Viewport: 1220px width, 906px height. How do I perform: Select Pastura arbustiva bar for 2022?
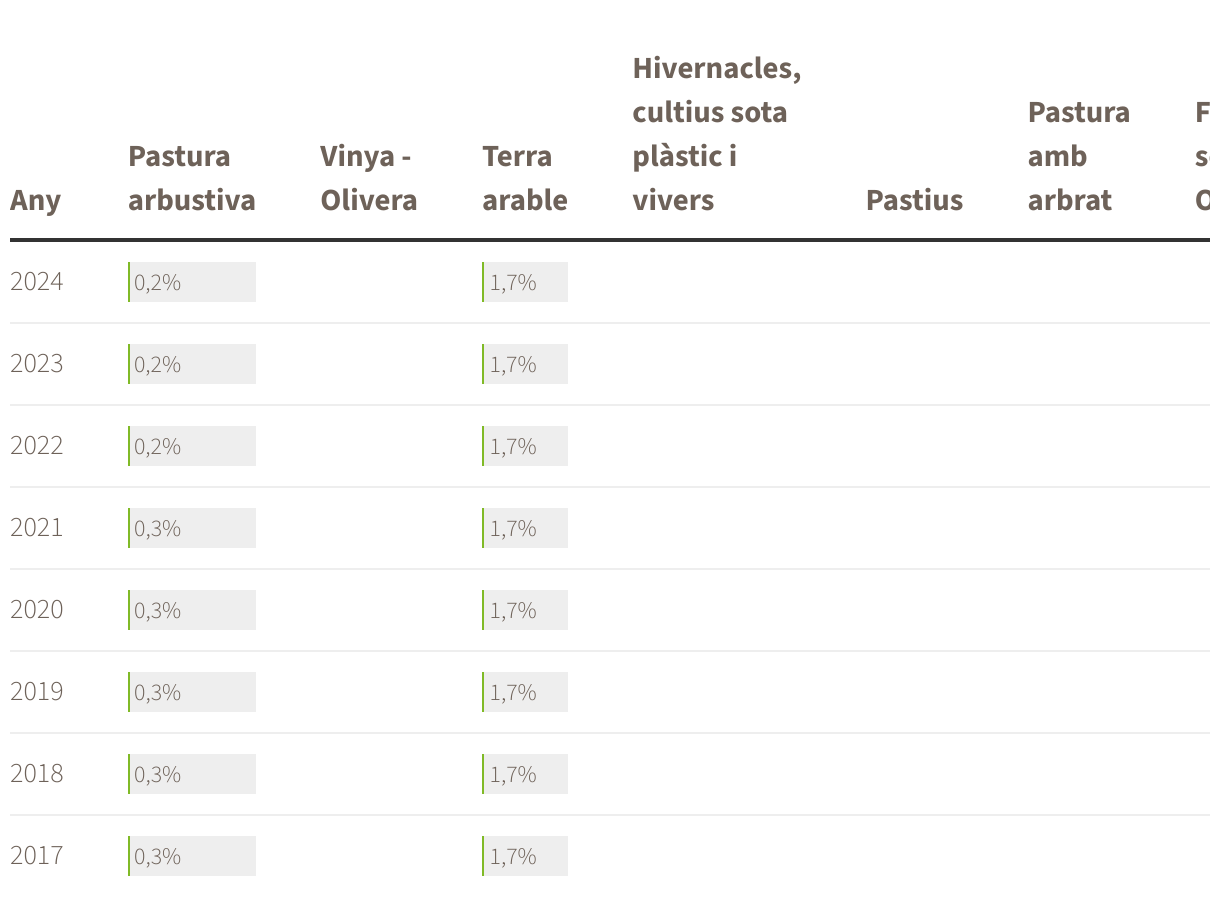(192, 446)
